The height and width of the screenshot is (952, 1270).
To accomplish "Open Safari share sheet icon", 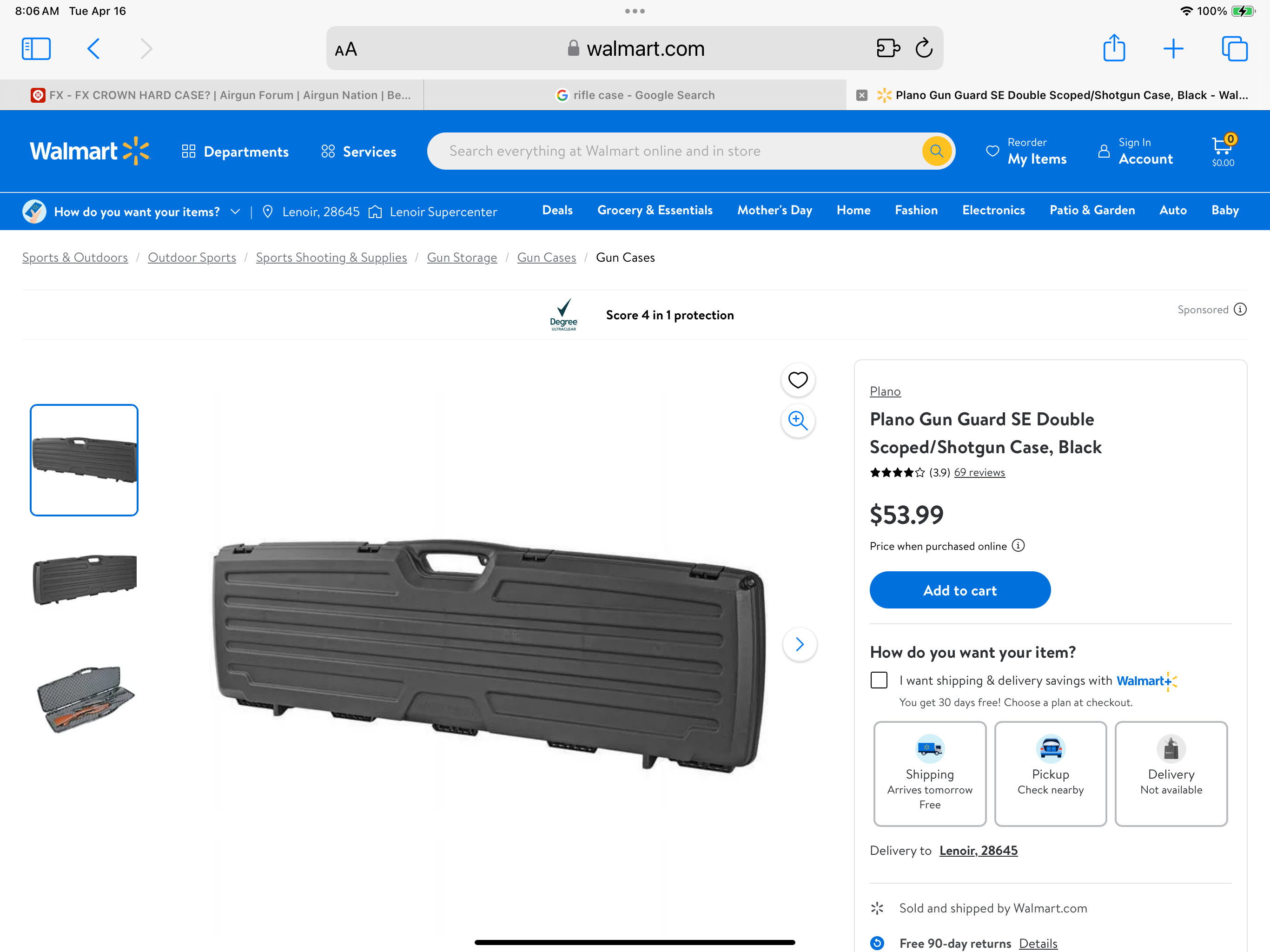I will 1114,48.
